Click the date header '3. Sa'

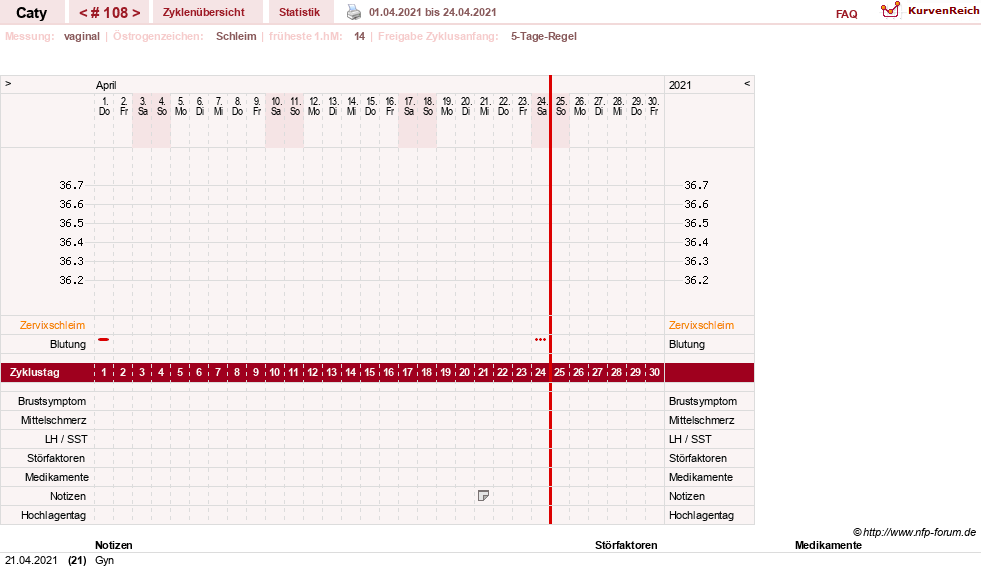pos(143,106)
